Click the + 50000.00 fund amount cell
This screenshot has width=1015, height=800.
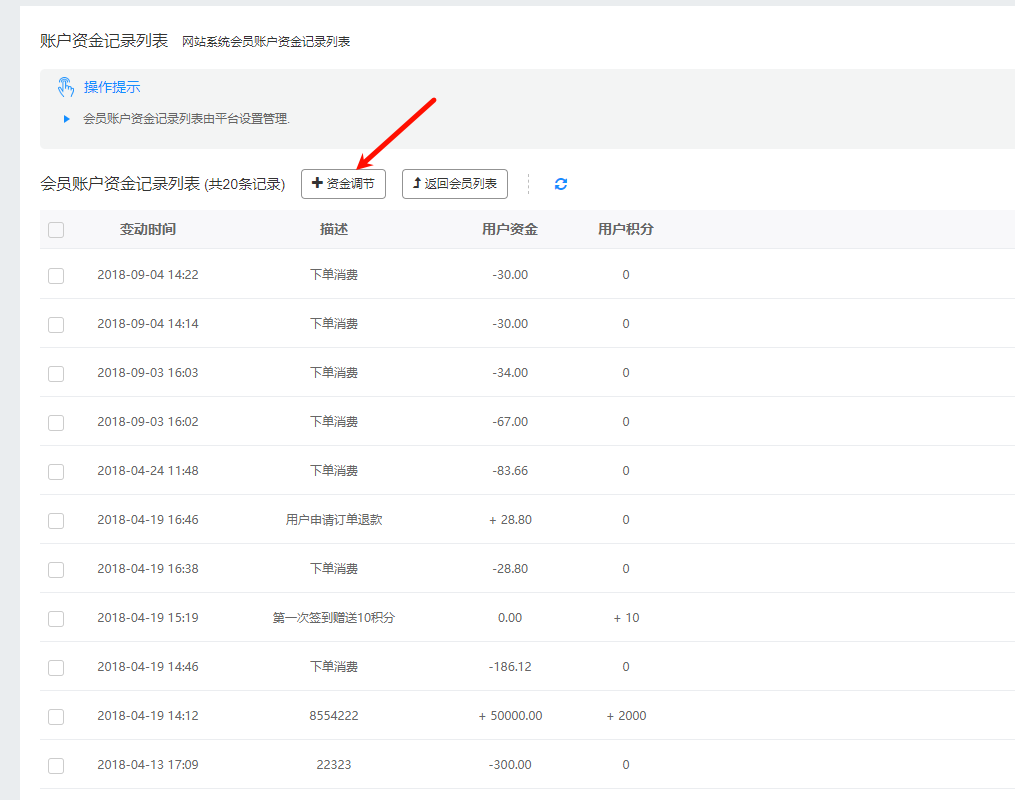tap(510, 716)
